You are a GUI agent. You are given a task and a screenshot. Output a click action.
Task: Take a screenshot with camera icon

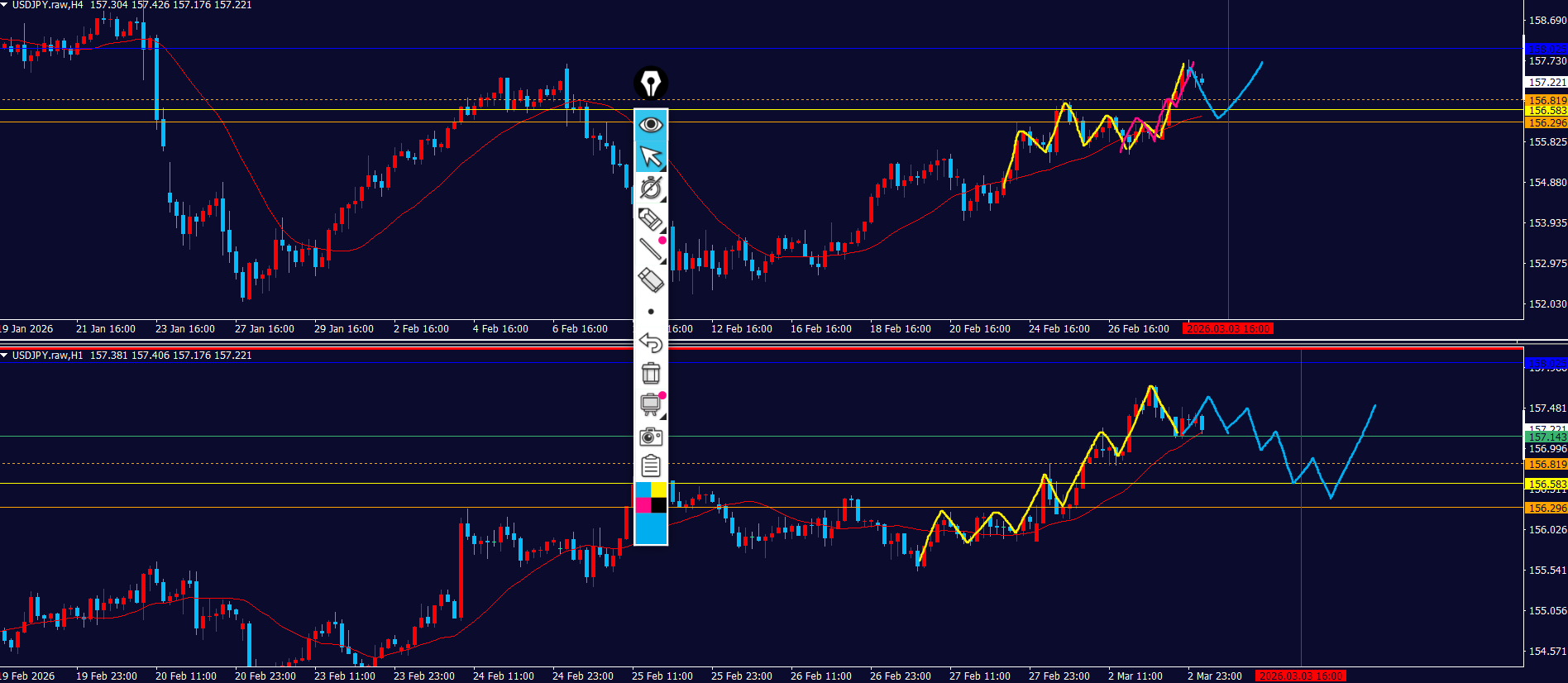point(651,436)
